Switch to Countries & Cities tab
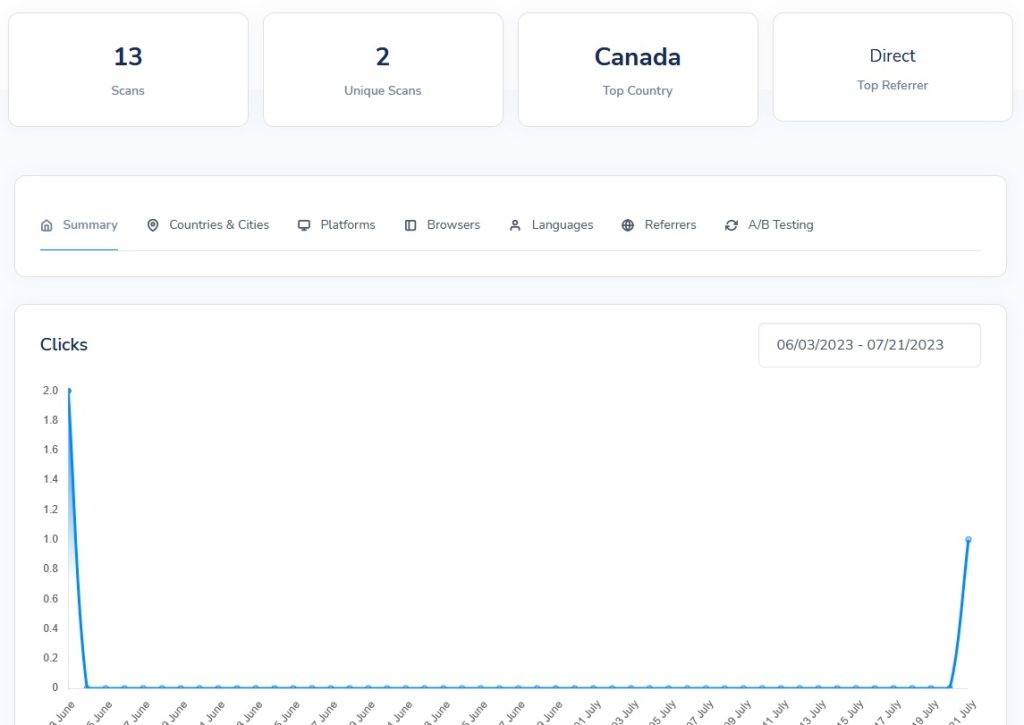Viewport: 1024px width, 725px height. [x=208, y=225]
